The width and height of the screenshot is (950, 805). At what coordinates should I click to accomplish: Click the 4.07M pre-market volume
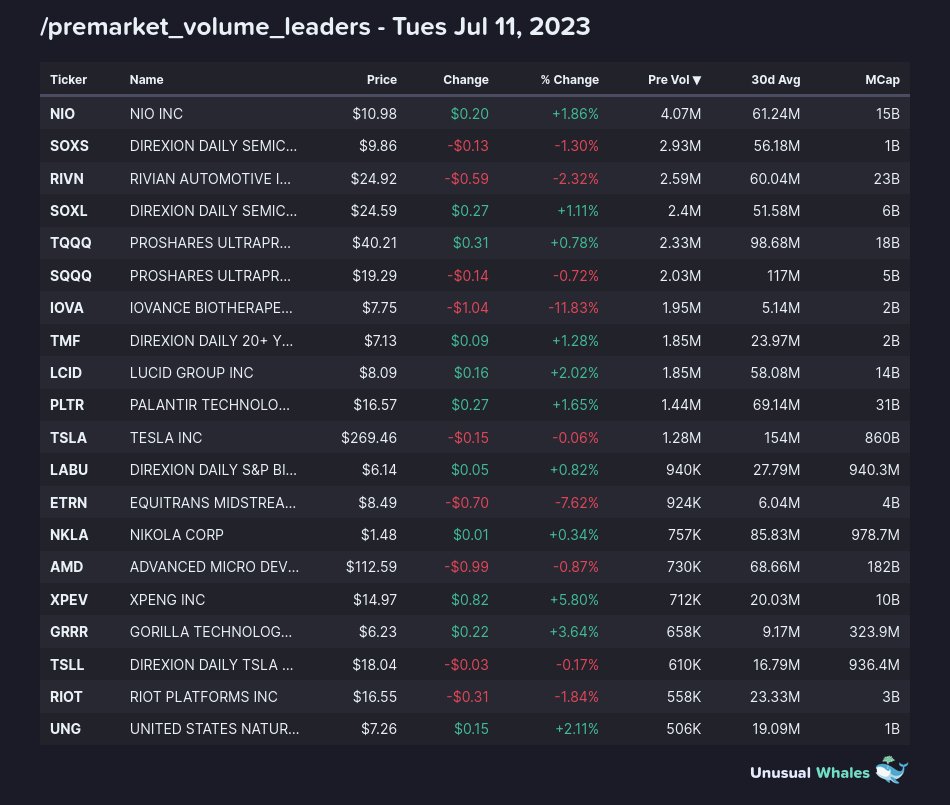pos(681,114)
